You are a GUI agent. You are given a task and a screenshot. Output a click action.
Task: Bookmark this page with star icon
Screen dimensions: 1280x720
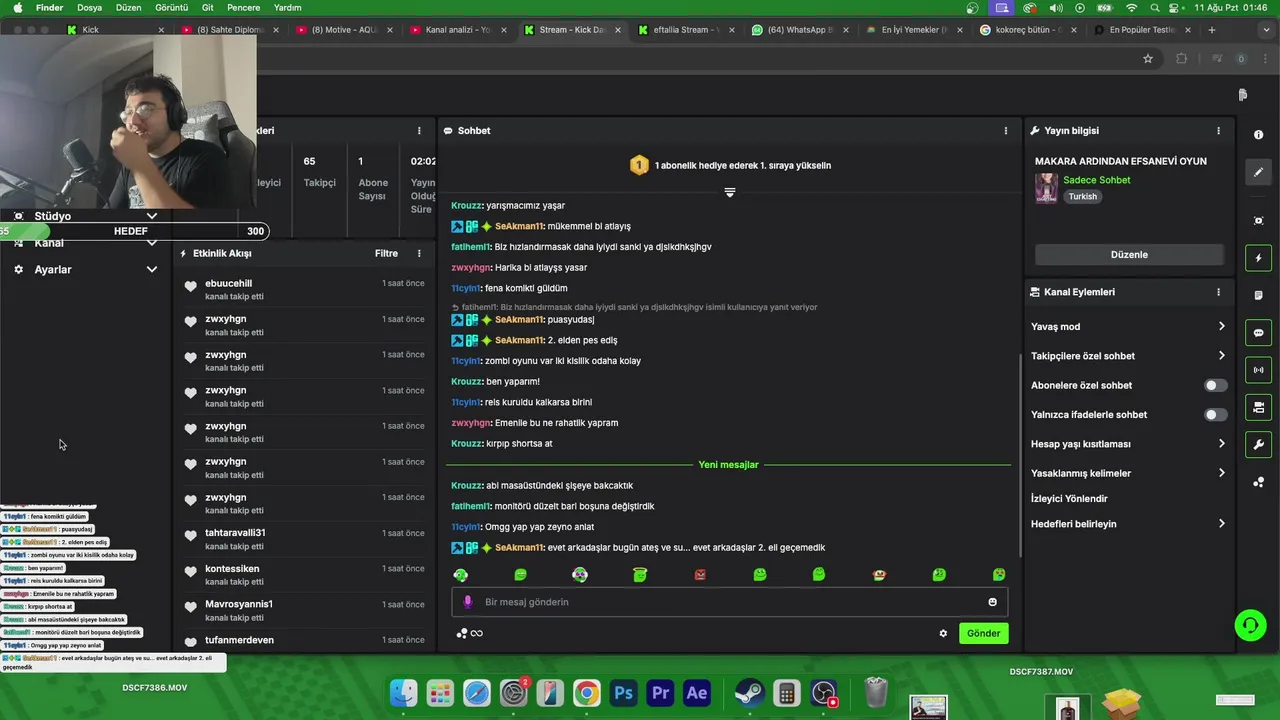pos(1148,59)
